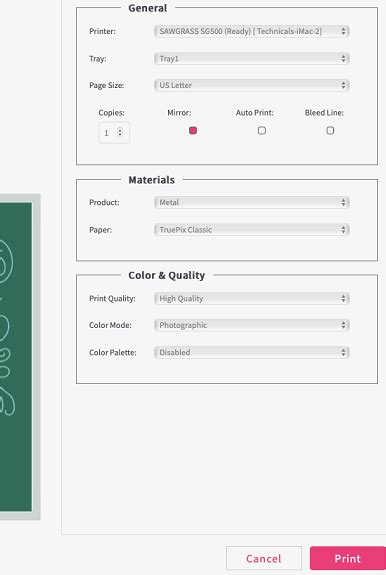The image size is (386, 575).
Task: Click the Cancel button
Action: pyautogui.click(x=264, y=558)
